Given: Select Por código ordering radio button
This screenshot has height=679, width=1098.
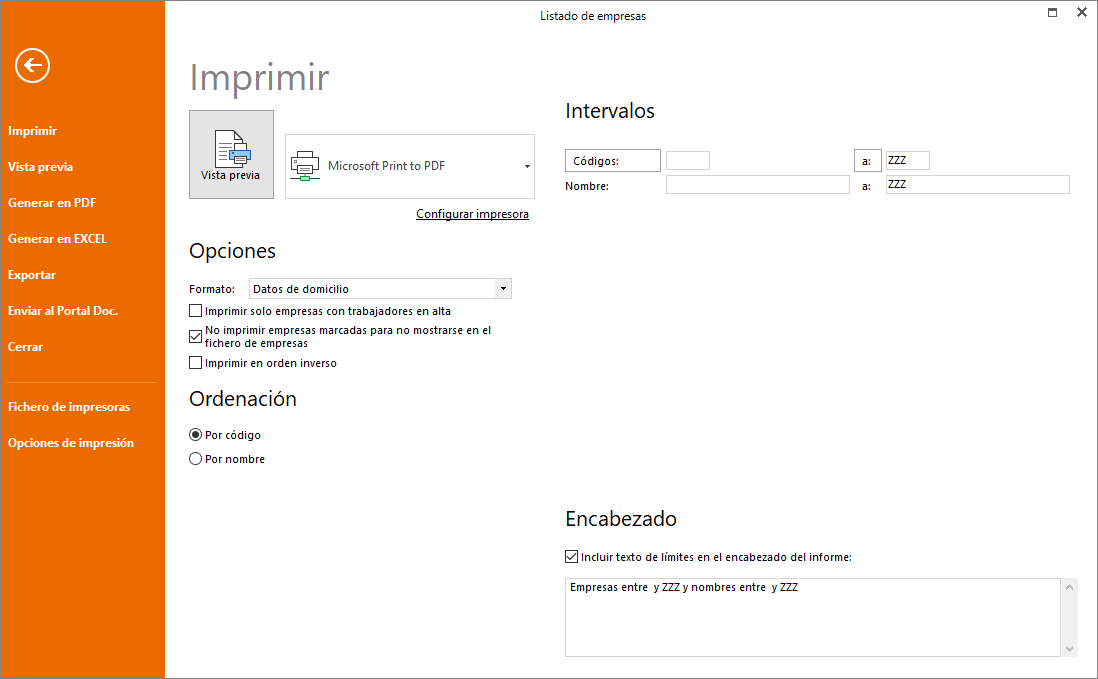Looking at the screenshot, I should 195,435.
